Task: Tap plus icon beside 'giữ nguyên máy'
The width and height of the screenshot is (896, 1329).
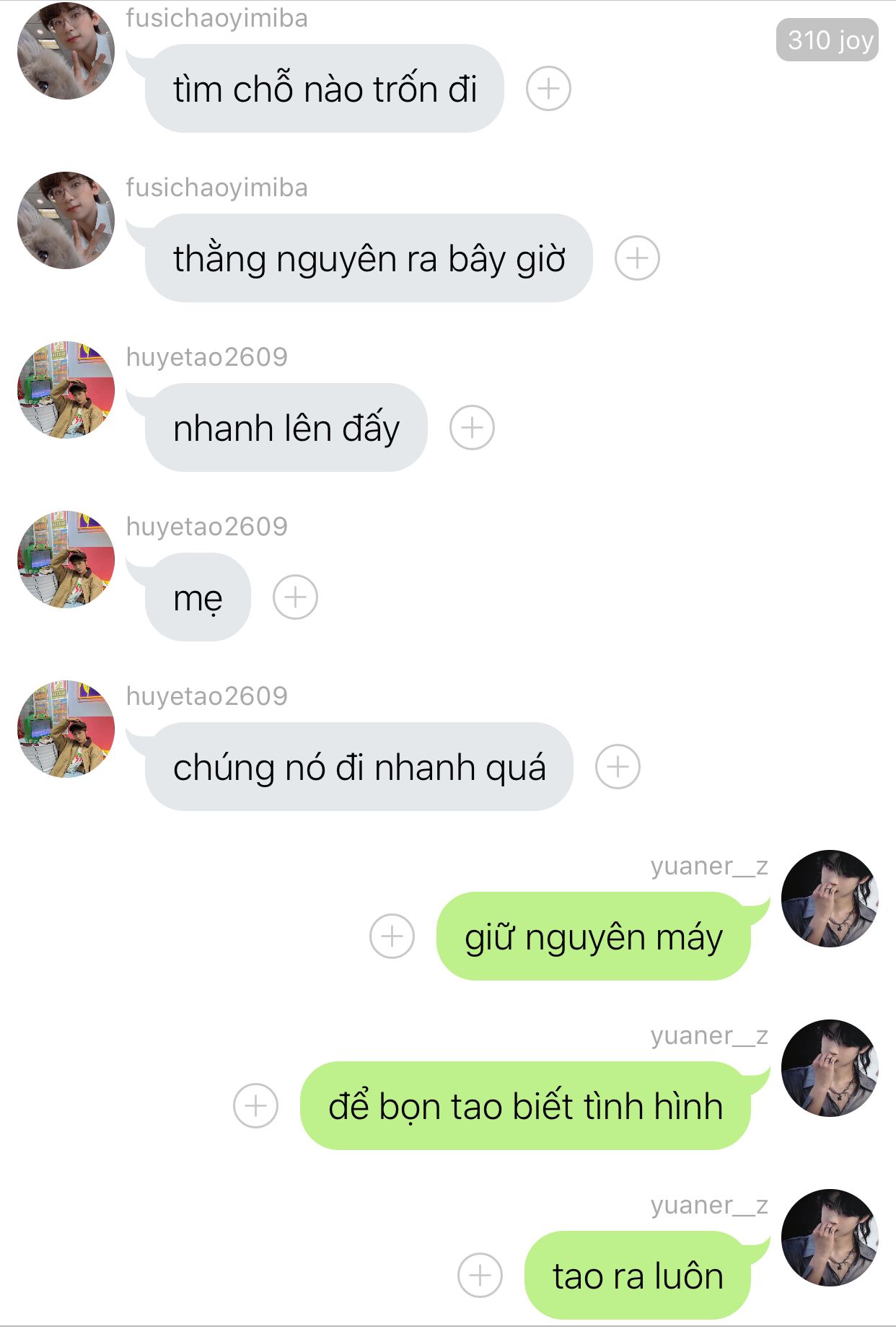Action: (x=392, y=937)
